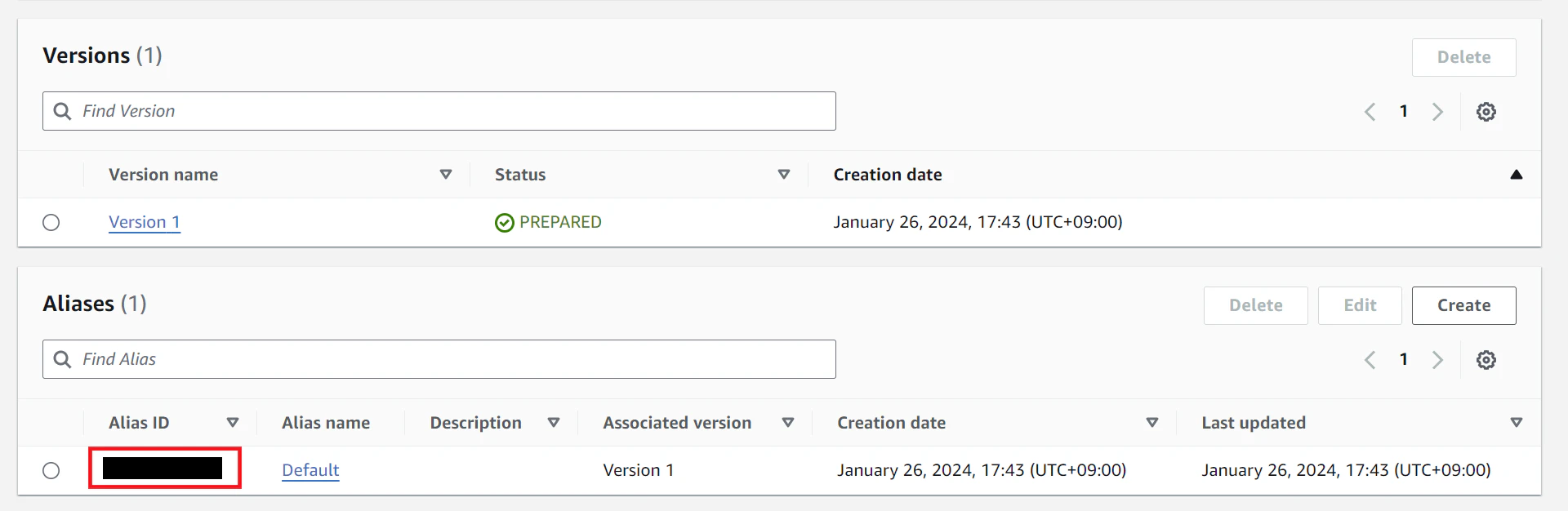This screenshot has height=511, width=1568.
Task: Click Delete button in Versions panel
Action: click(1463, 57)
